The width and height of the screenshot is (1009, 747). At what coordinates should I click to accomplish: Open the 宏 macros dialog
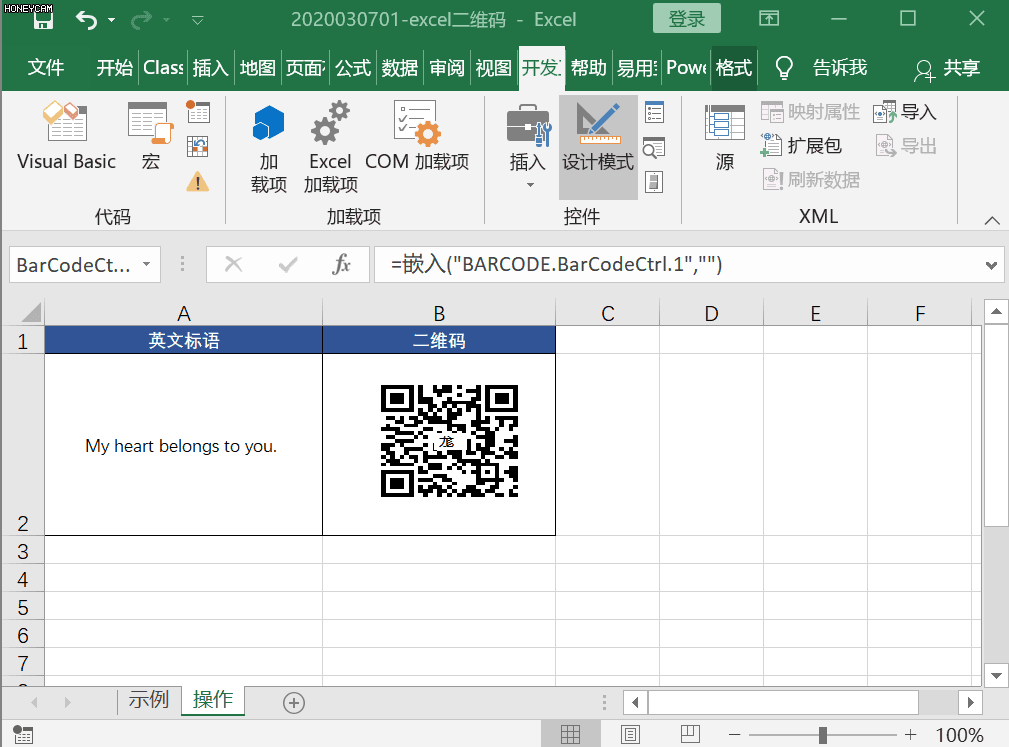pyautogui.click(x=151, y=136)
